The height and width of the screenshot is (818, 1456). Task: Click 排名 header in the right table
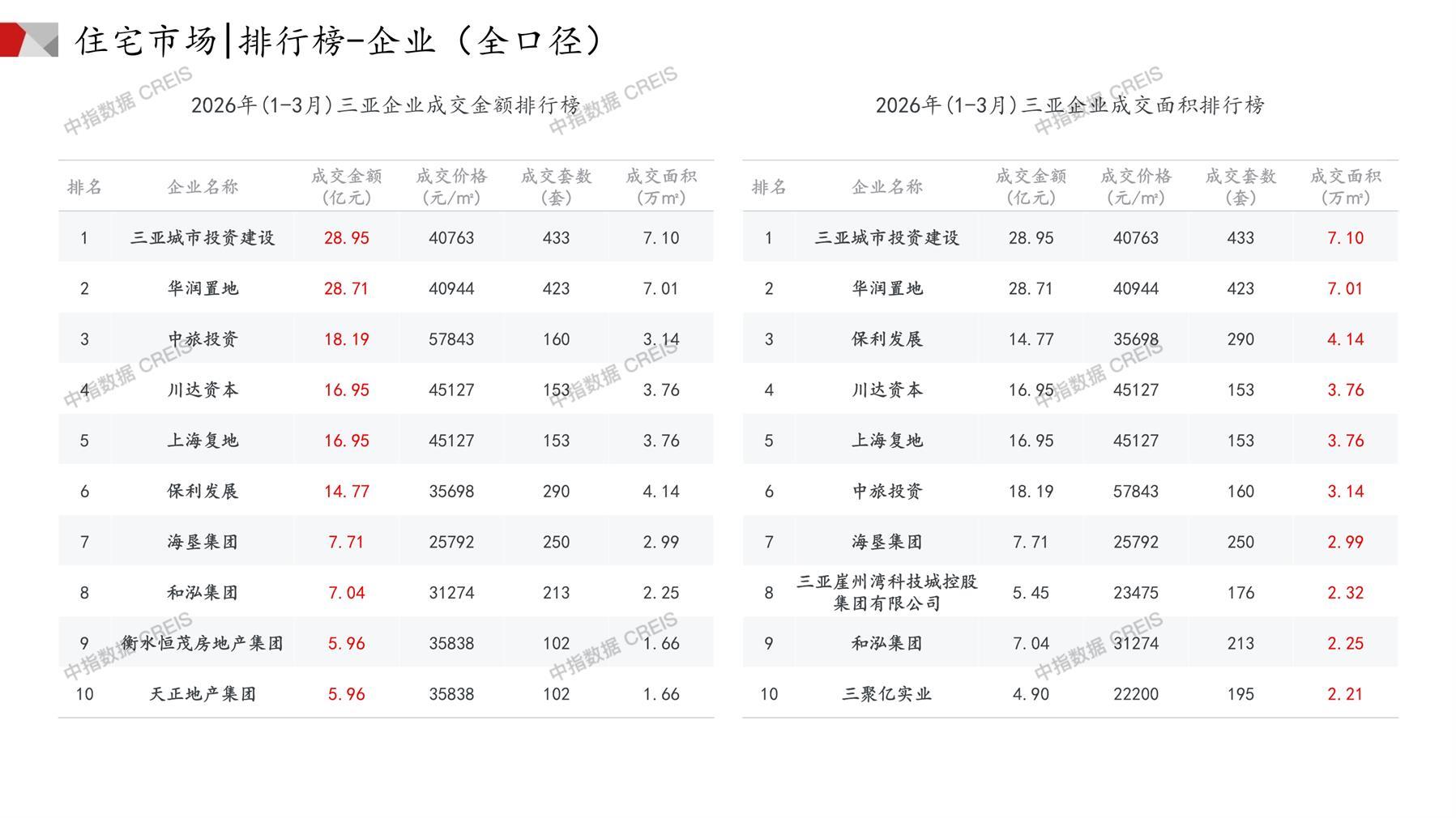click(768, 187)
